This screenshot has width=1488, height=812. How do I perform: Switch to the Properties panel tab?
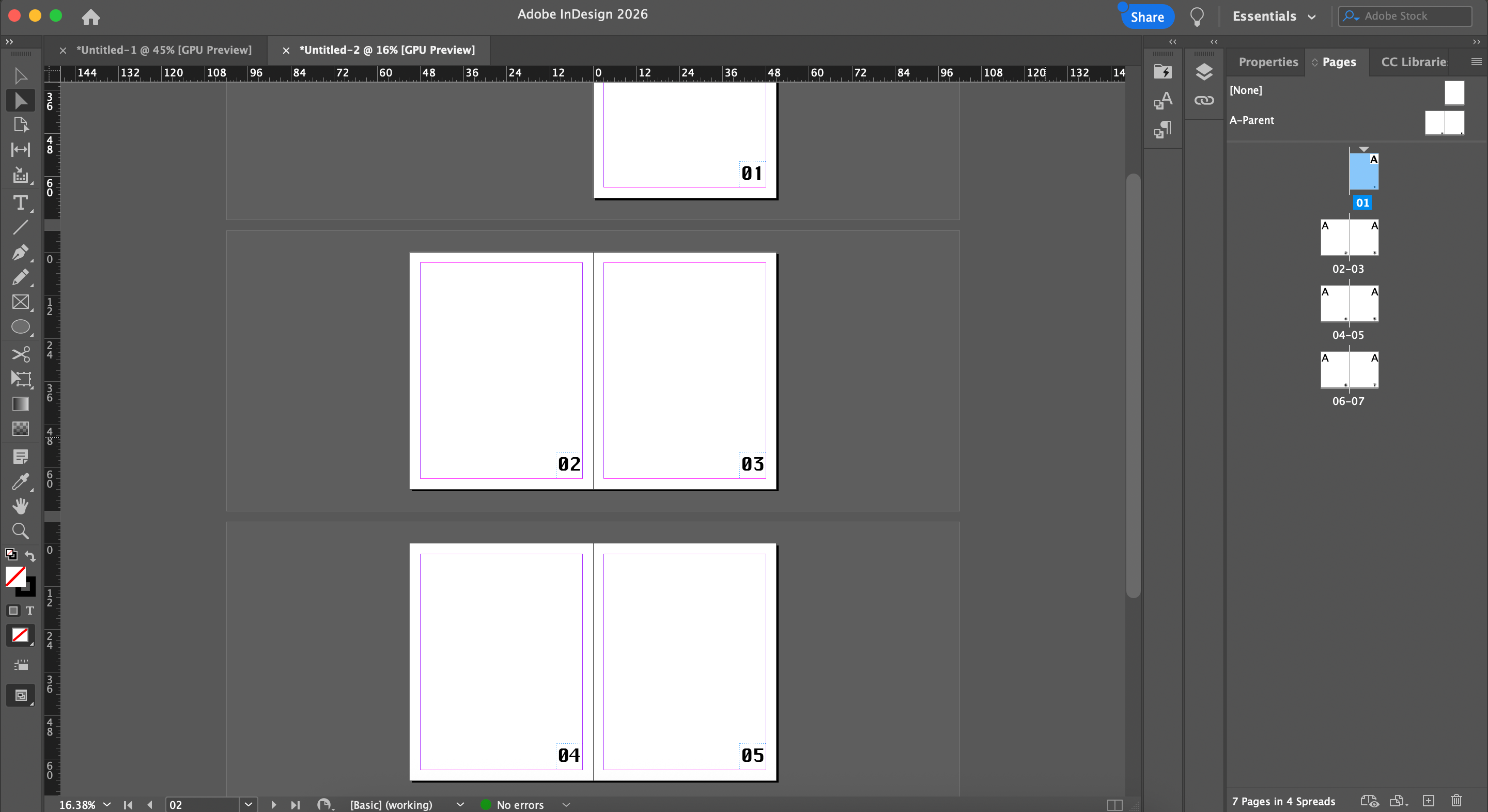coord(1268,62)
